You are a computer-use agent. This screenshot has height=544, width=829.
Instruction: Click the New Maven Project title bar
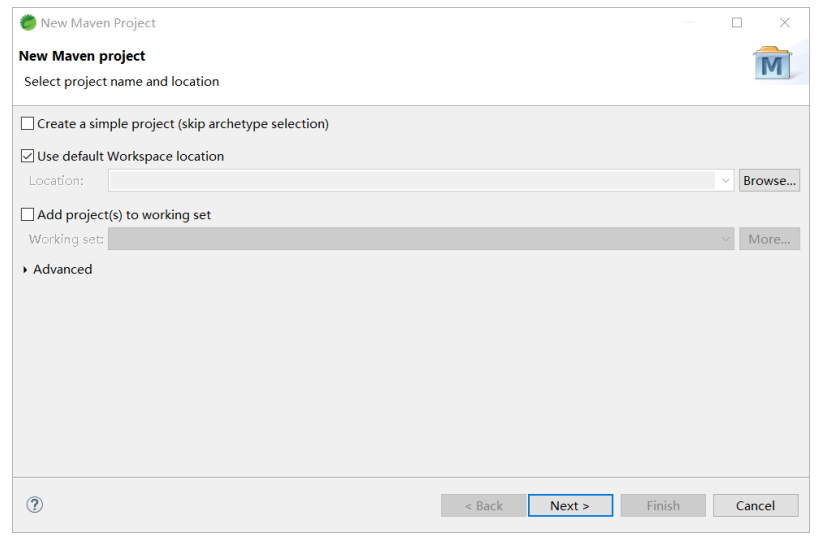400,23
